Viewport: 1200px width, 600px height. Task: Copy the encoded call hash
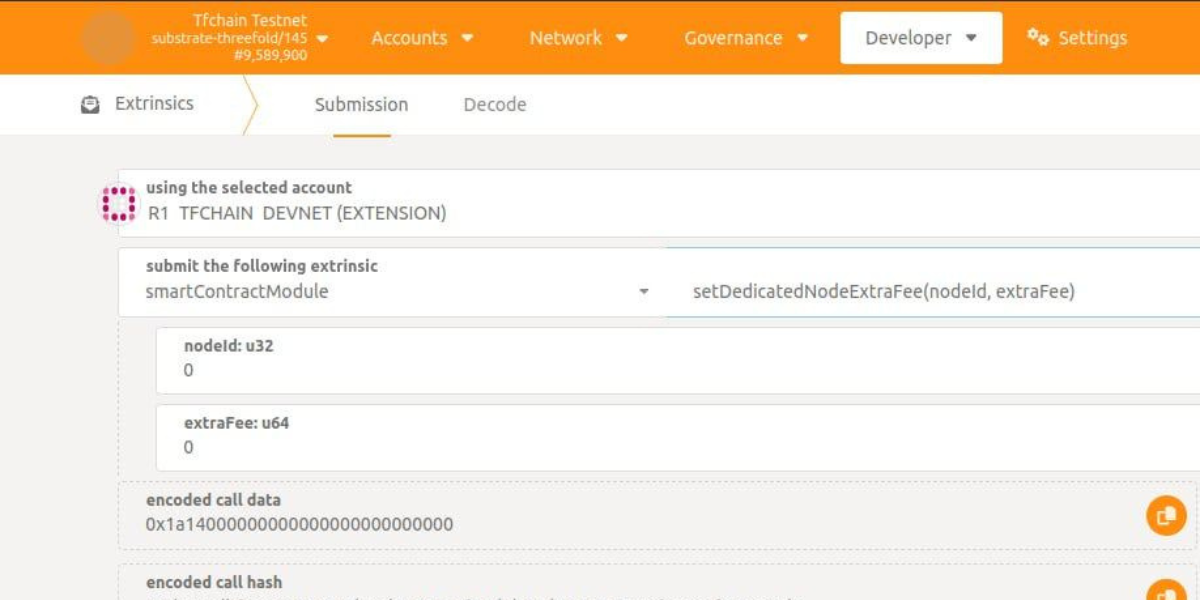tap(1165, 591)
